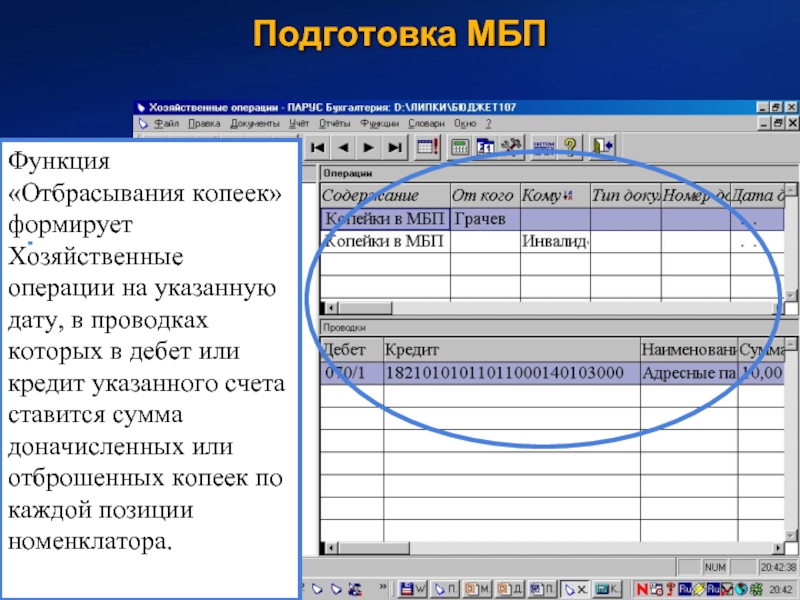This screenshot has width=800, height=600.
Task: Jump to the last record in toolbar
Action: pyautogui.click(x=394, y=147)
